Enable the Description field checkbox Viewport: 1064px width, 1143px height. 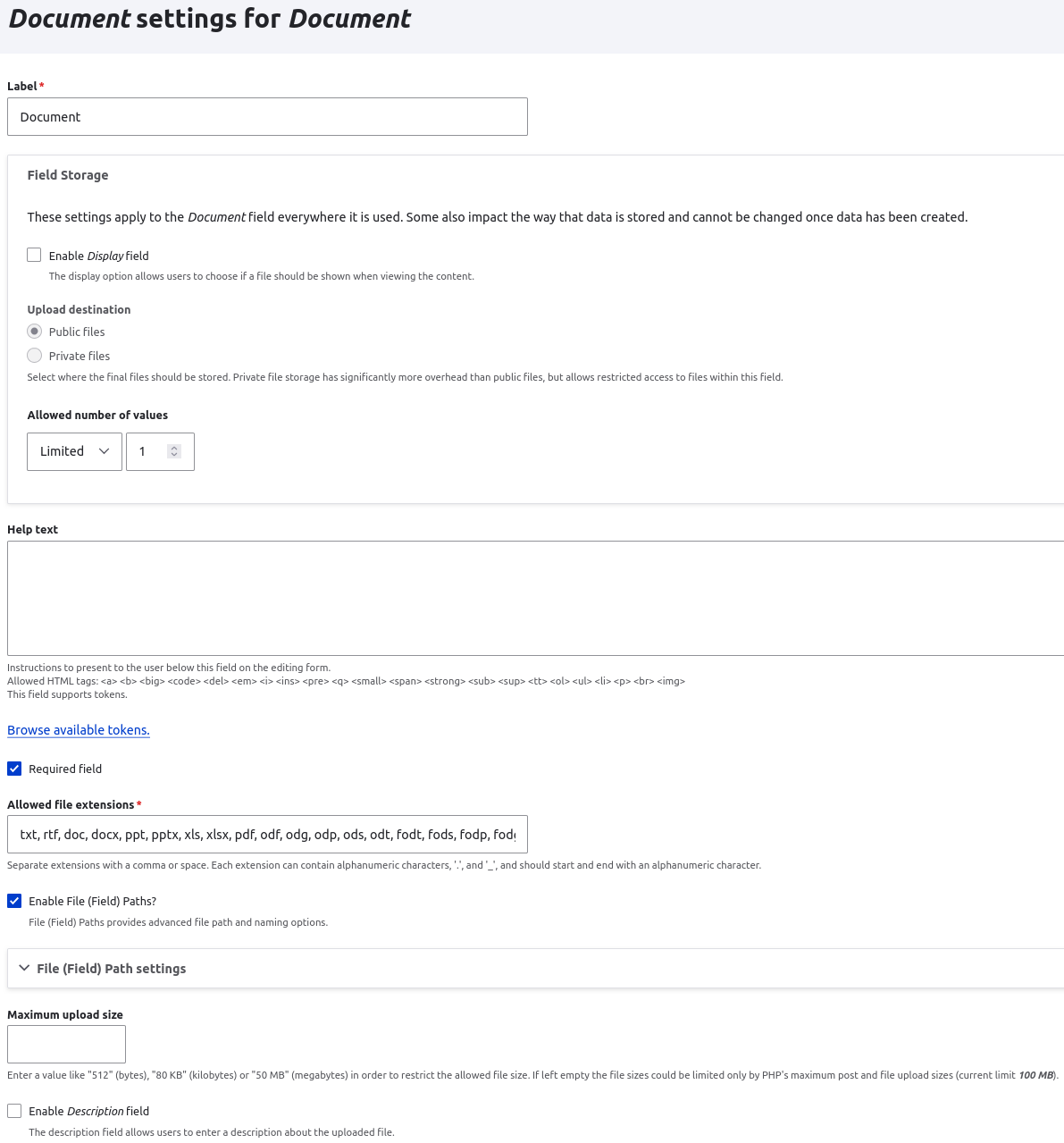pos(14,1111)
